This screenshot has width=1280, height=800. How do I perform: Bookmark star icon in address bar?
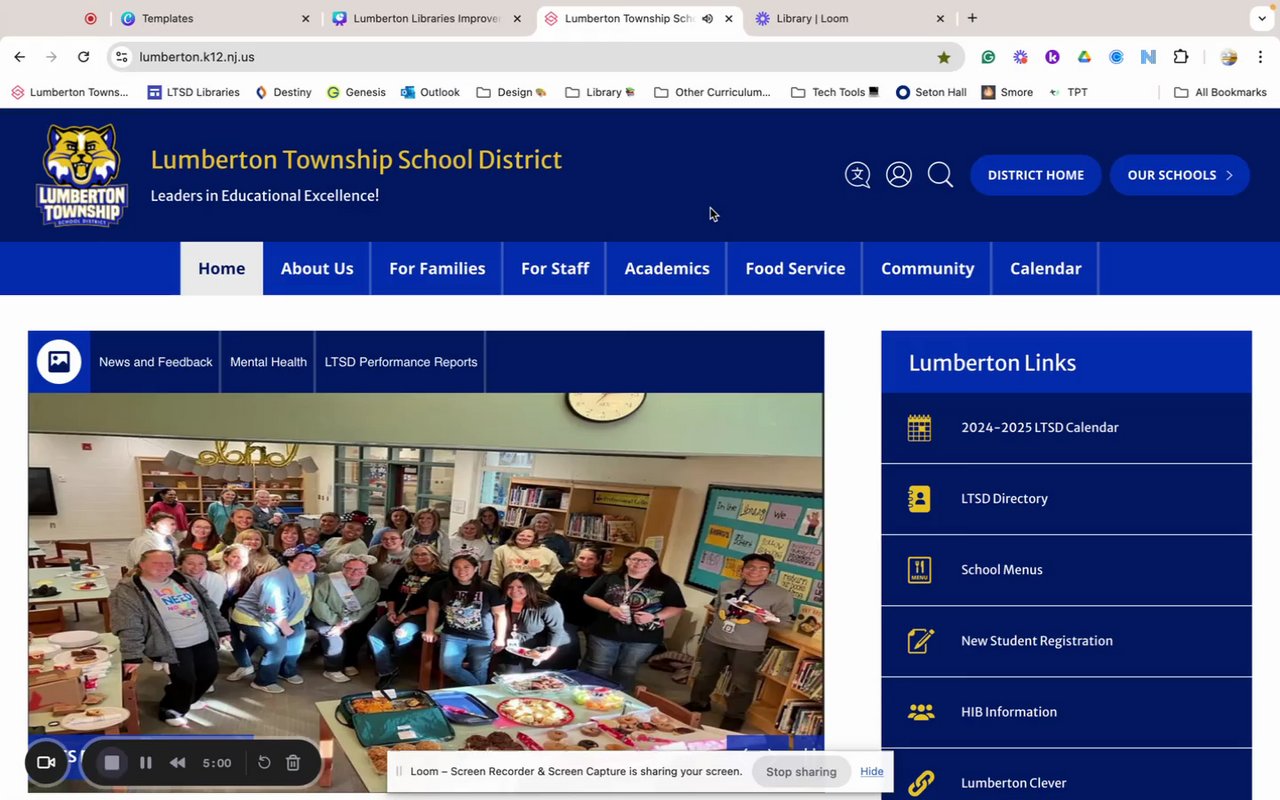(x=944, y=57)
